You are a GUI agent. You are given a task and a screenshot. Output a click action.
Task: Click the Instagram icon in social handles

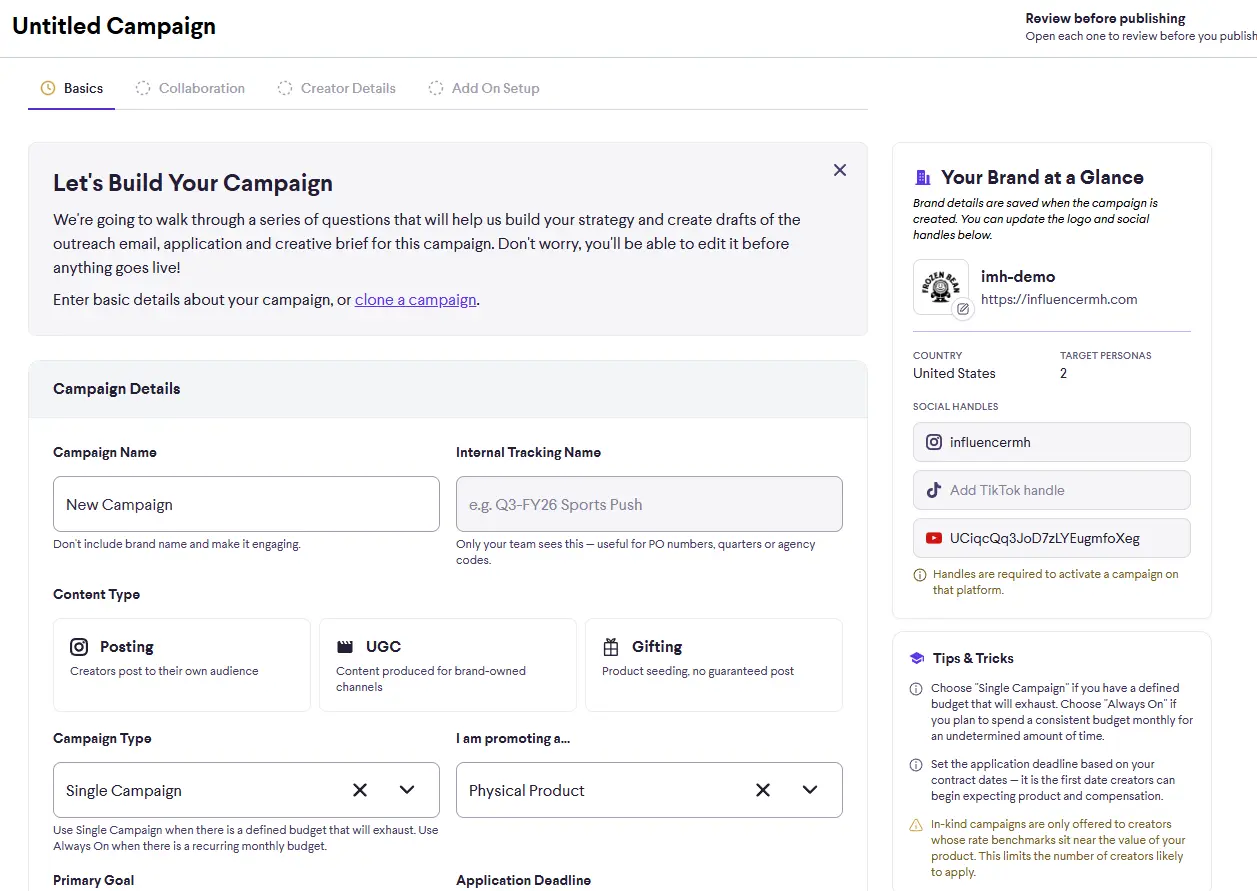(x=934, y=442)
